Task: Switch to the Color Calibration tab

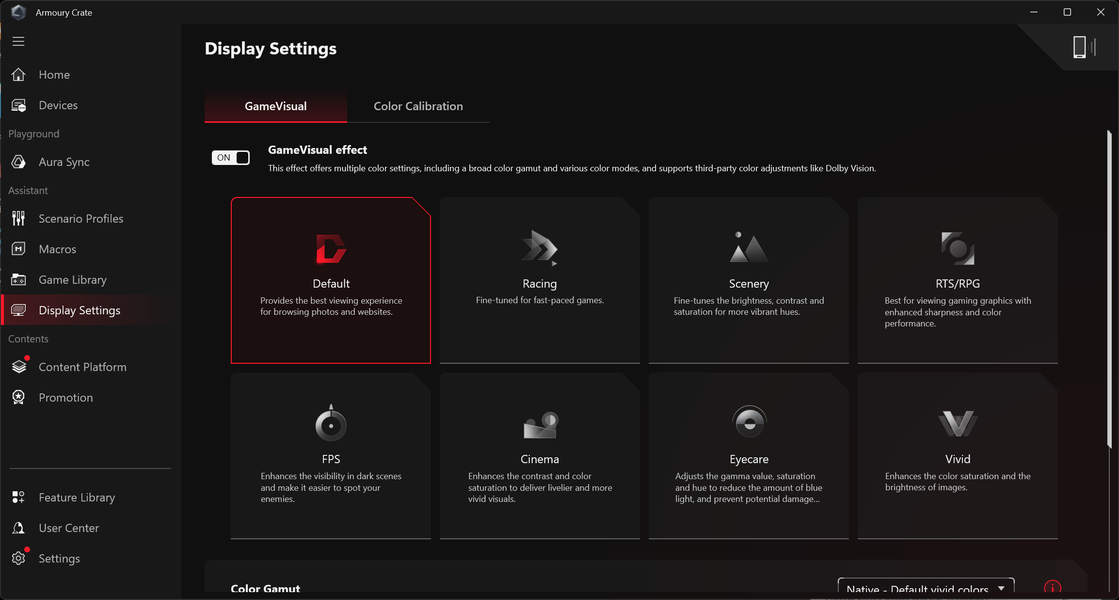Action: pyautogui.click(x=418, y=106)
